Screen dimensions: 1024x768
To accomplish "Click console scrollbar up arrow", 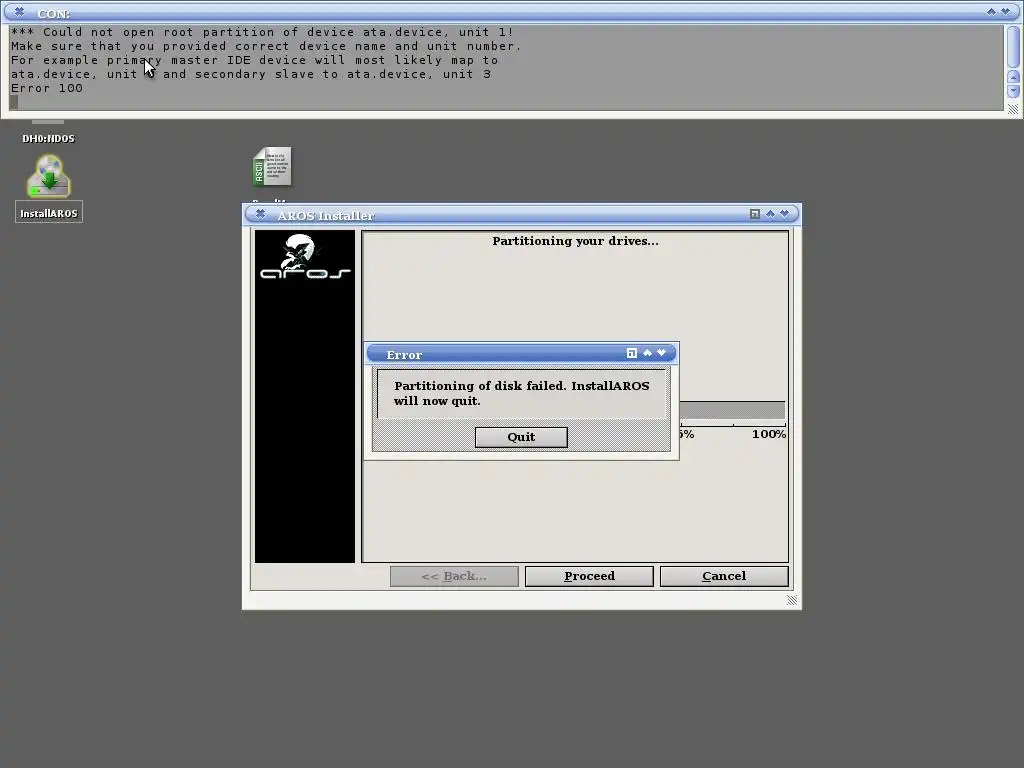I will pos(1014,76).
